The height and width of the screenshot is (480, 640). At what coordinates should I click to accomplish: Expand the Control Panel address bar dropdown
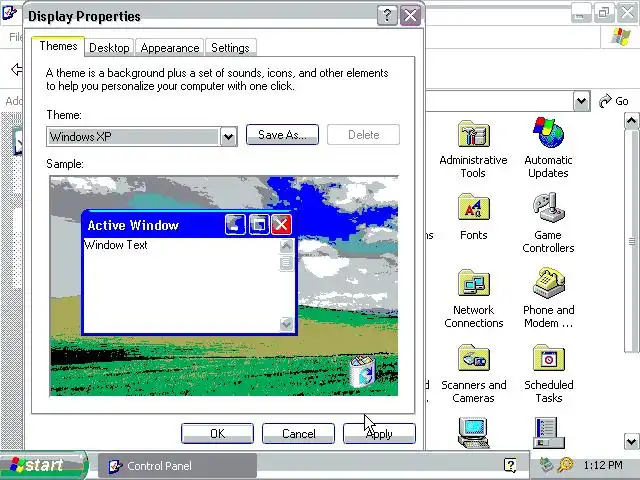[582, 101]
